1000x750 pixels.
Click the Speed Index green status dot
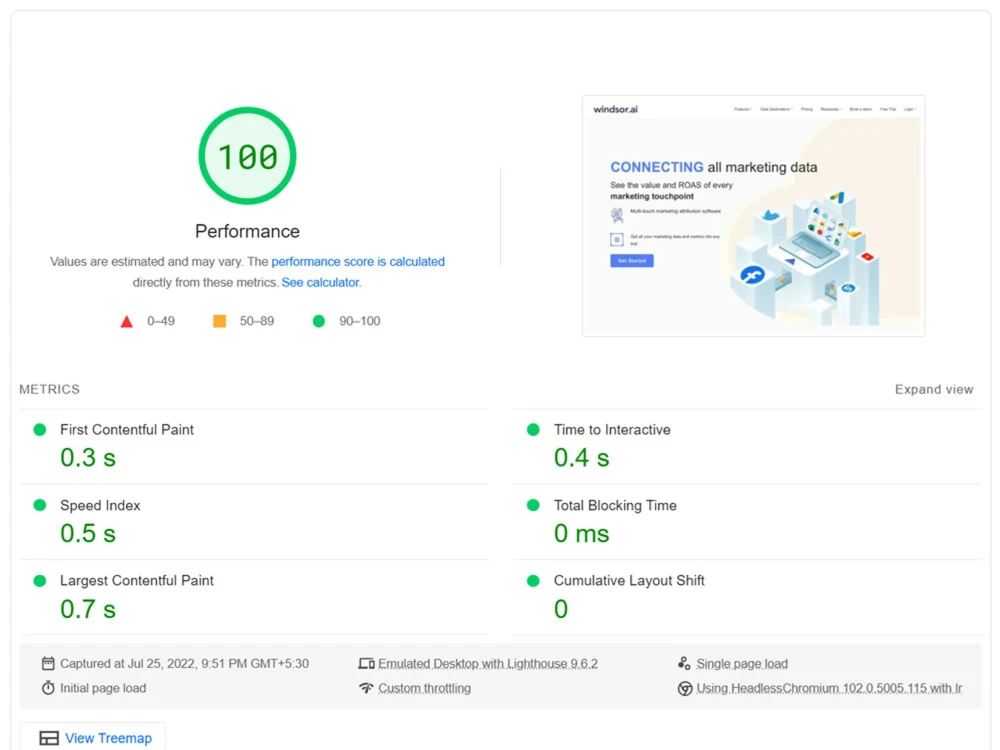tap(40, 505)
